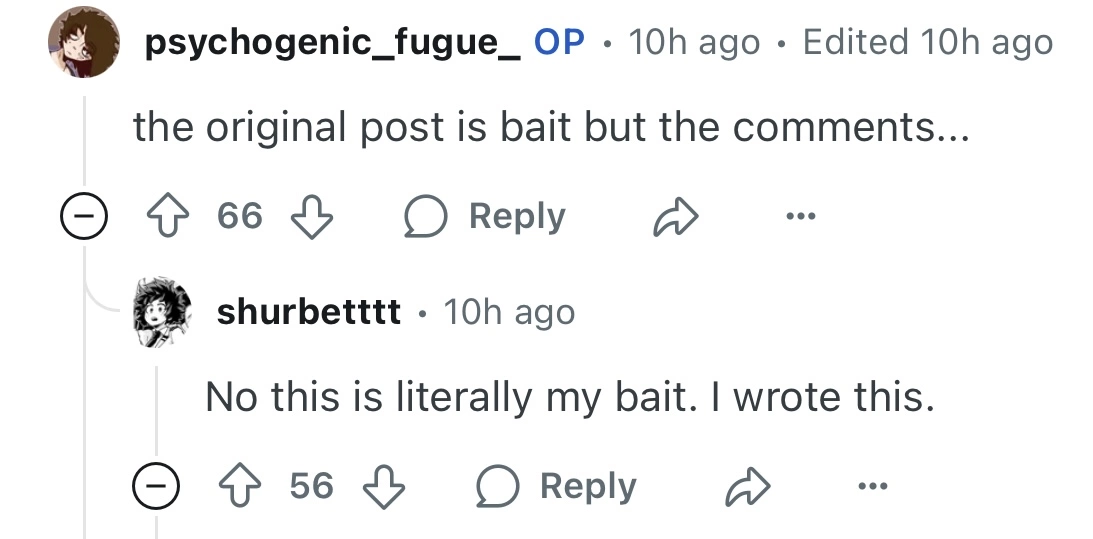
Task: Click the 'Edited 10h ago' label
Action: point(927,43)
